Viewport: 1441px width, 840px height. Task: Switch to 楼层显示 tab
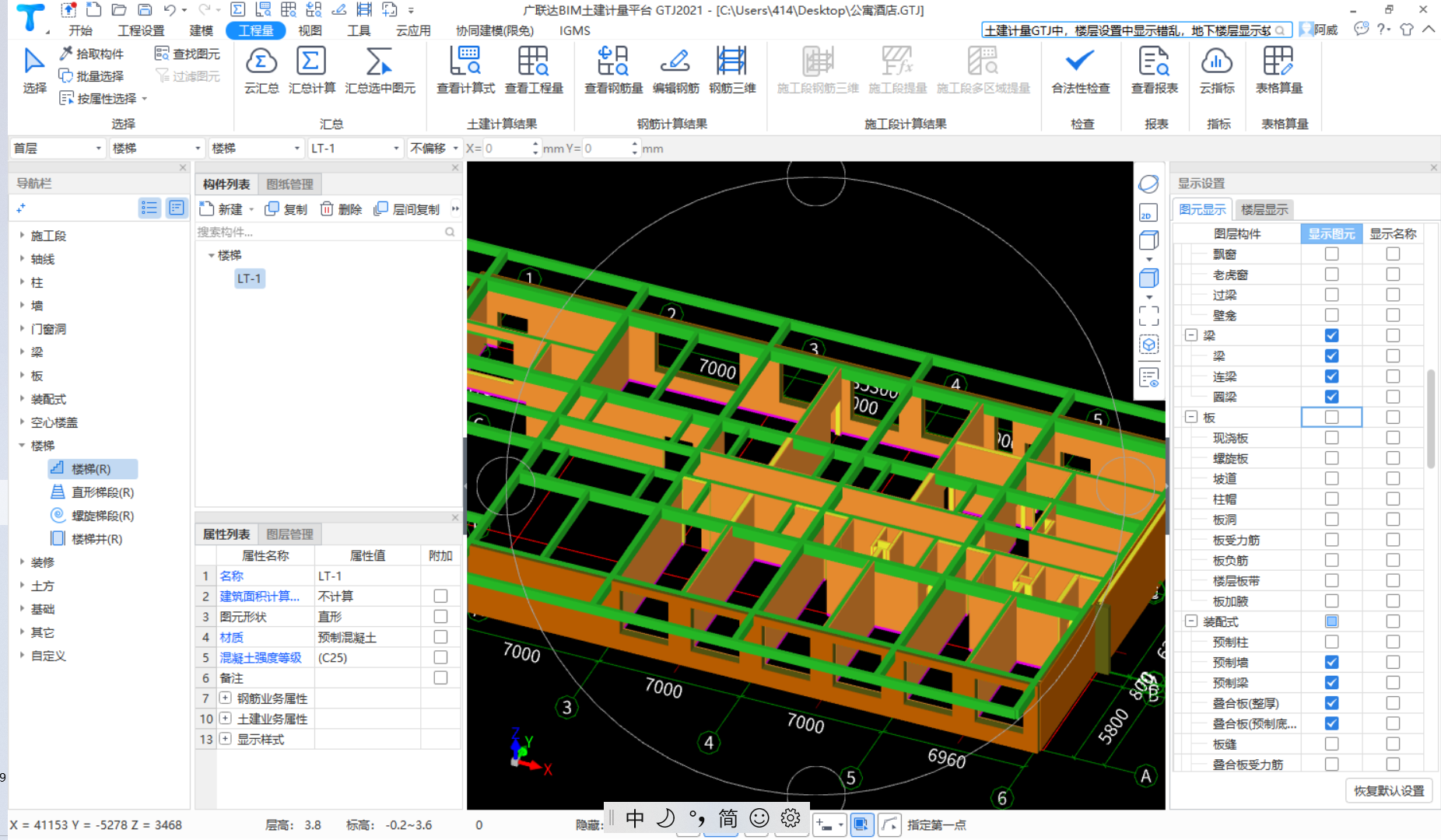pos(1264,209)
